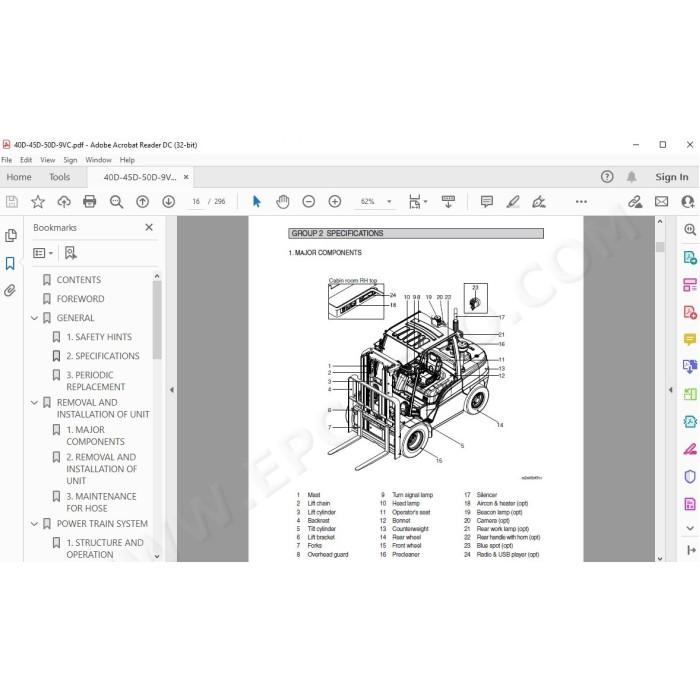Zoom in with the plus icon

tap(334, 202)
